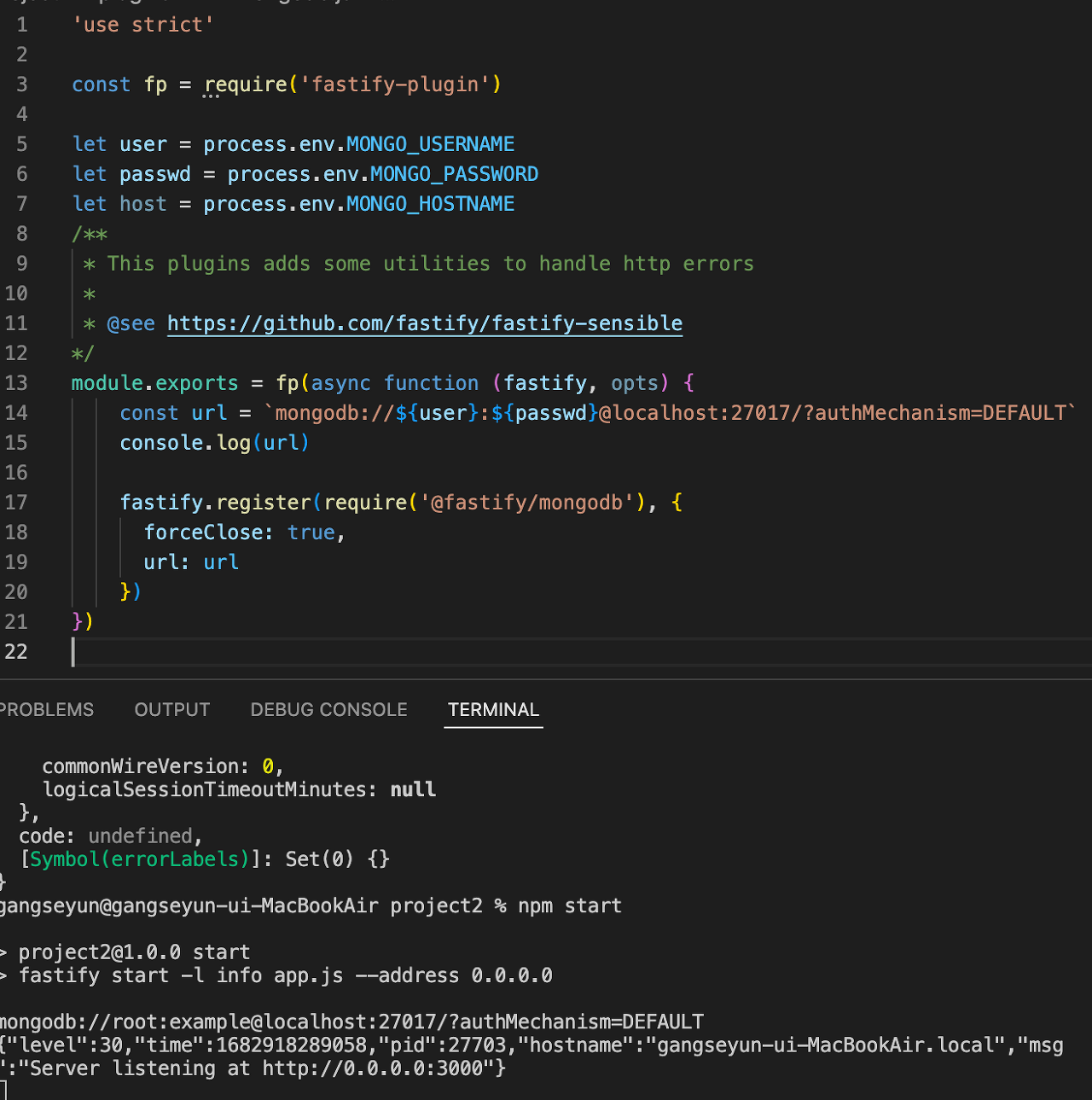Screen dimensions: 1092x1100
Task: Click 'logicalSessionTimeoutMinutes: null' terminal line
Action: pos(239,789)
